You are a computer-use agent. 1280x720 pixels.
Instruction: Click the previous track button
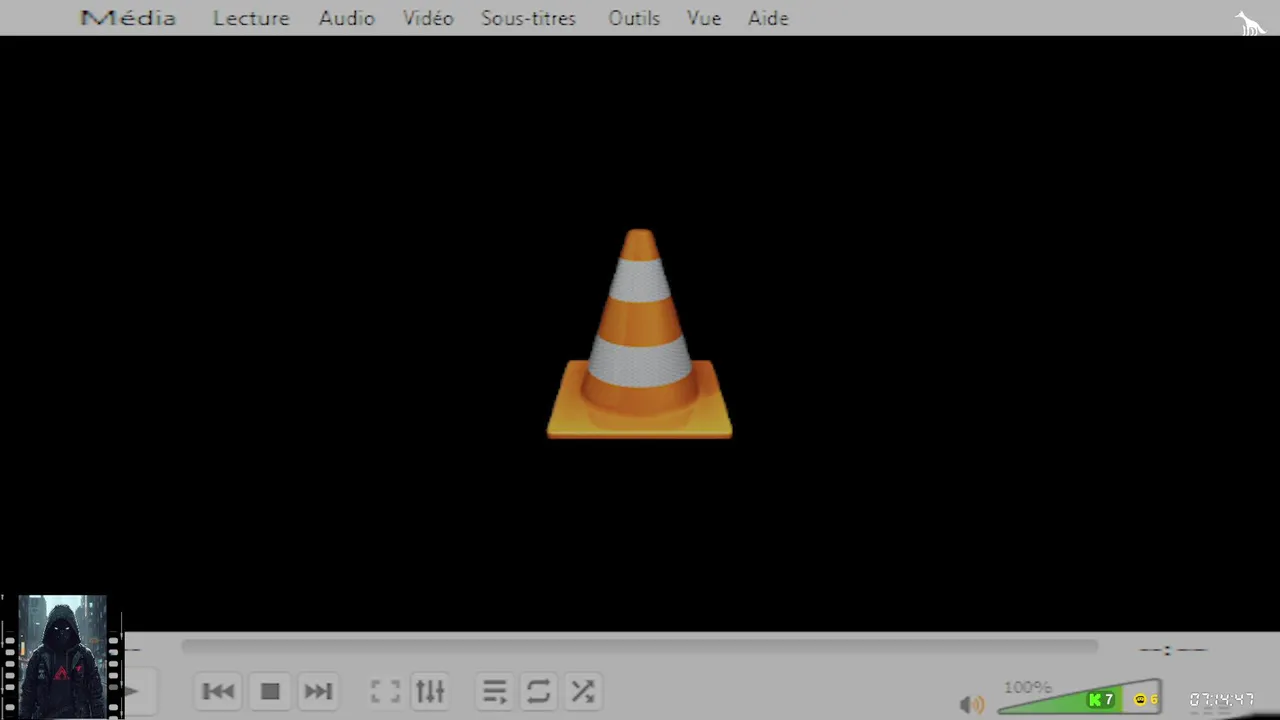[x=218, y=691]
